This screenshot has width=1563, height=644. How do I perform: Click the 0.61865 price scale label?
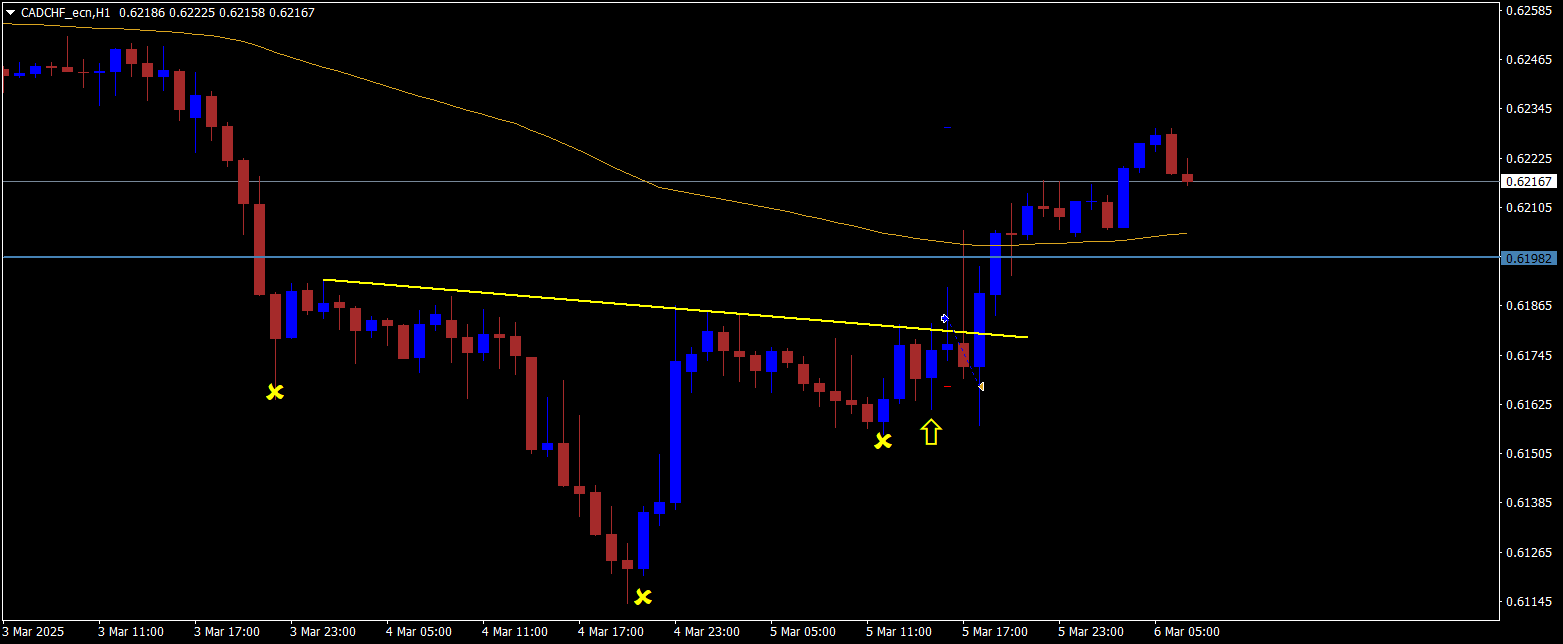[1527, 306]
